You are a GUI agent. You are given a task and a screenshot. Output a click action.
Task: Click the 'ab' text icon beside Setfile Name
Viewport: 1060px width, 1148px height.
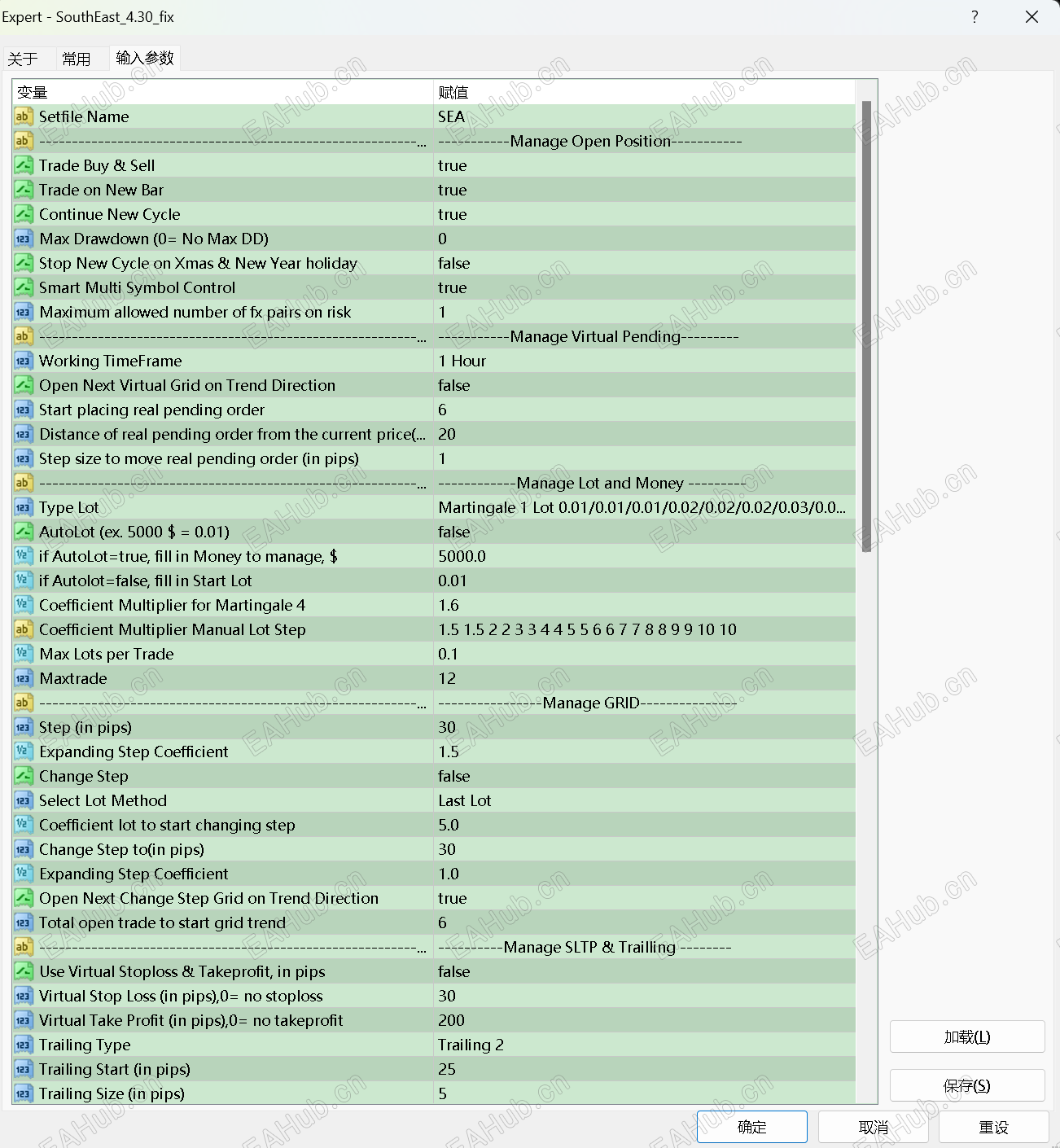23,116
